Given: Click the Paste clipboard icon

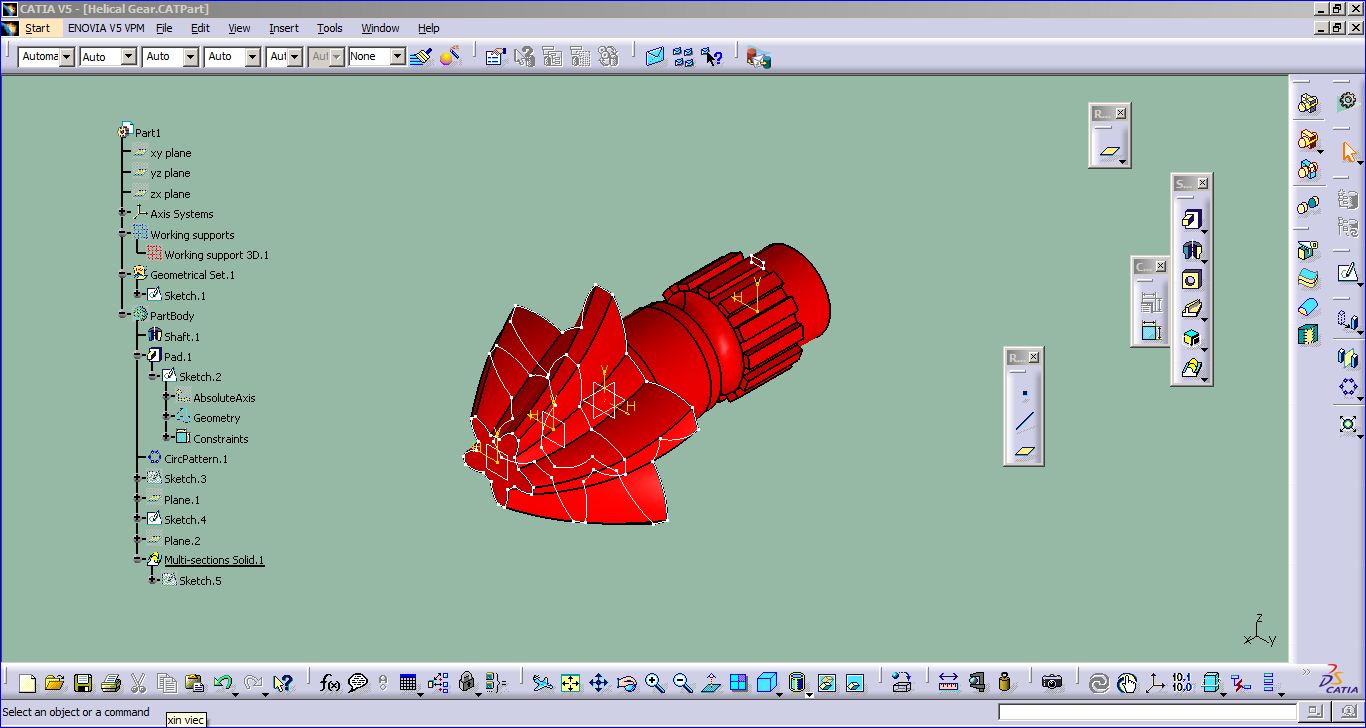Looking at the screenshot, I should (195, 683).
